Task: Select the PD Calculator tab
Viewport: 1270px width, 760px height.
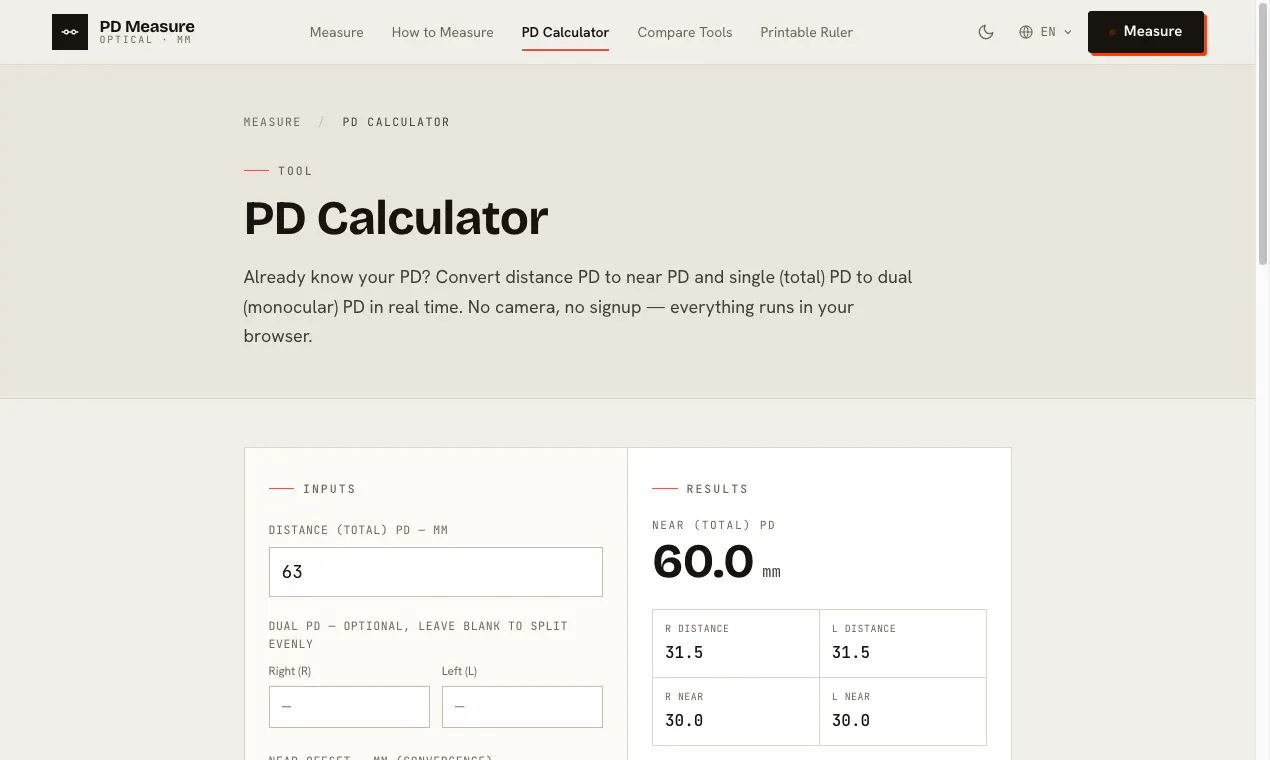Action: click(565, 32)
